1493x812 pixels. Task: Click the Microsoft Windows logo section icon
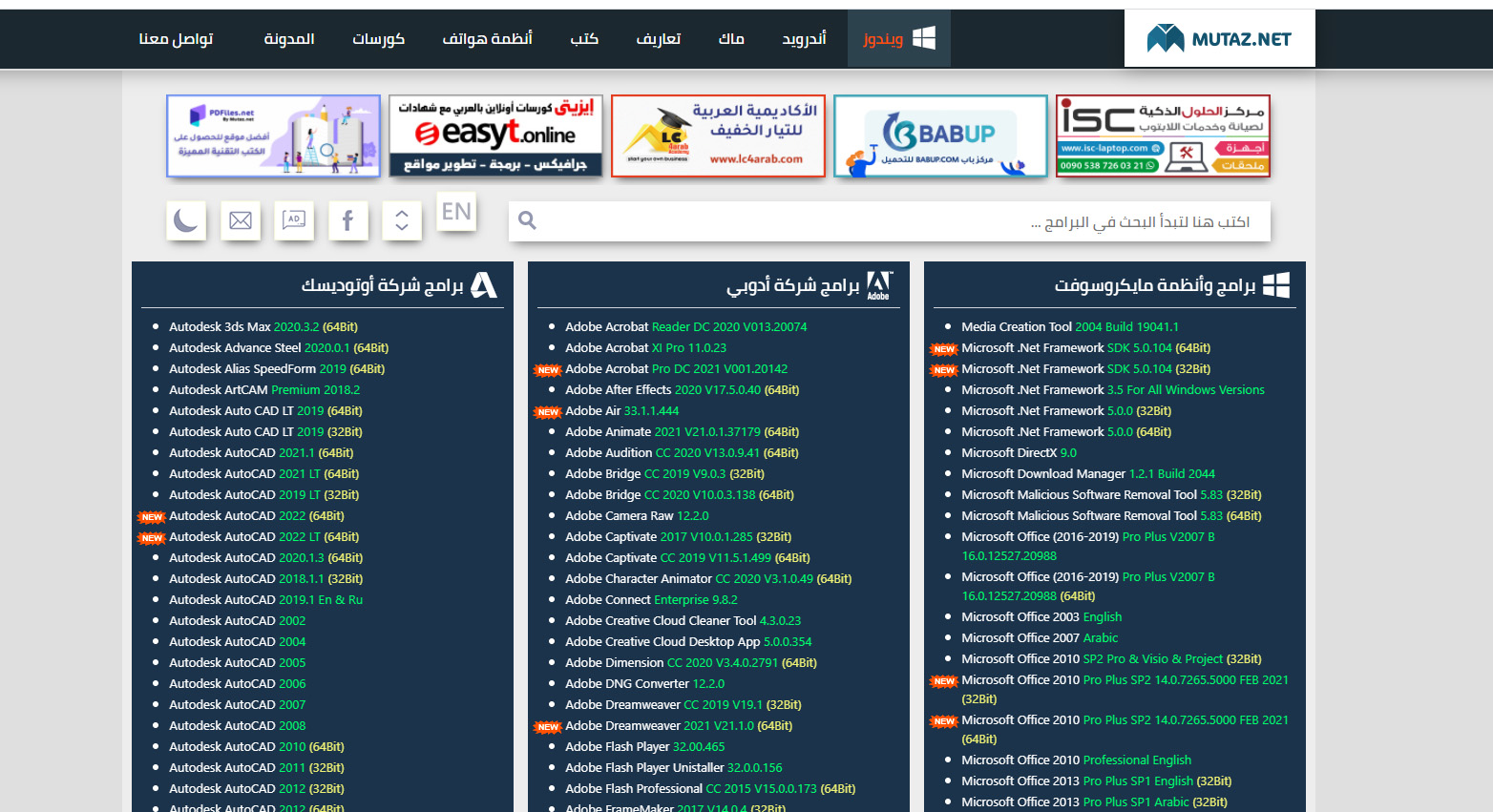(x=1276, y=285)
